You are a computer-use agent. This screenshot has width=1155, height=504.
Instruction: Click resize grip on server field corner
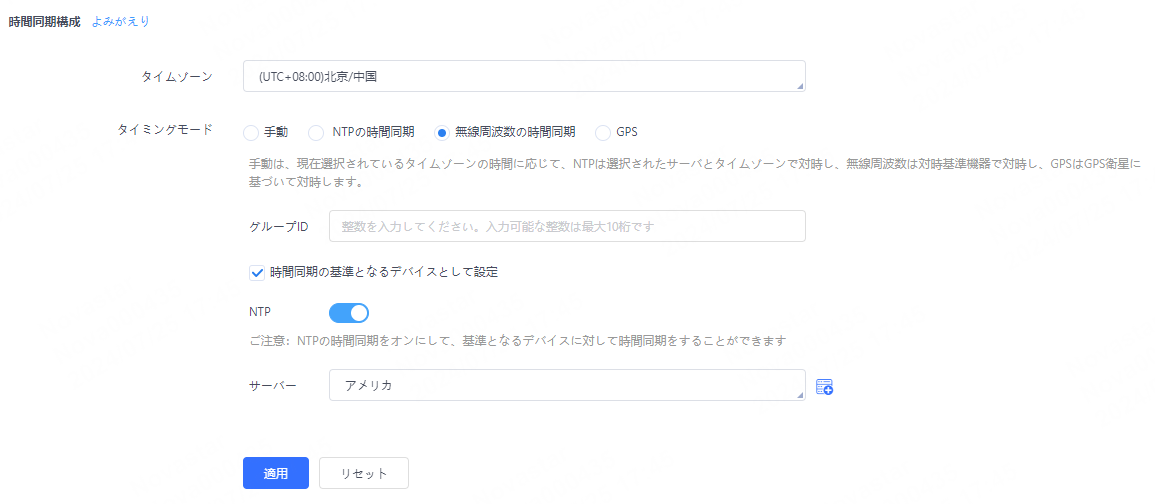coord(800,396)
